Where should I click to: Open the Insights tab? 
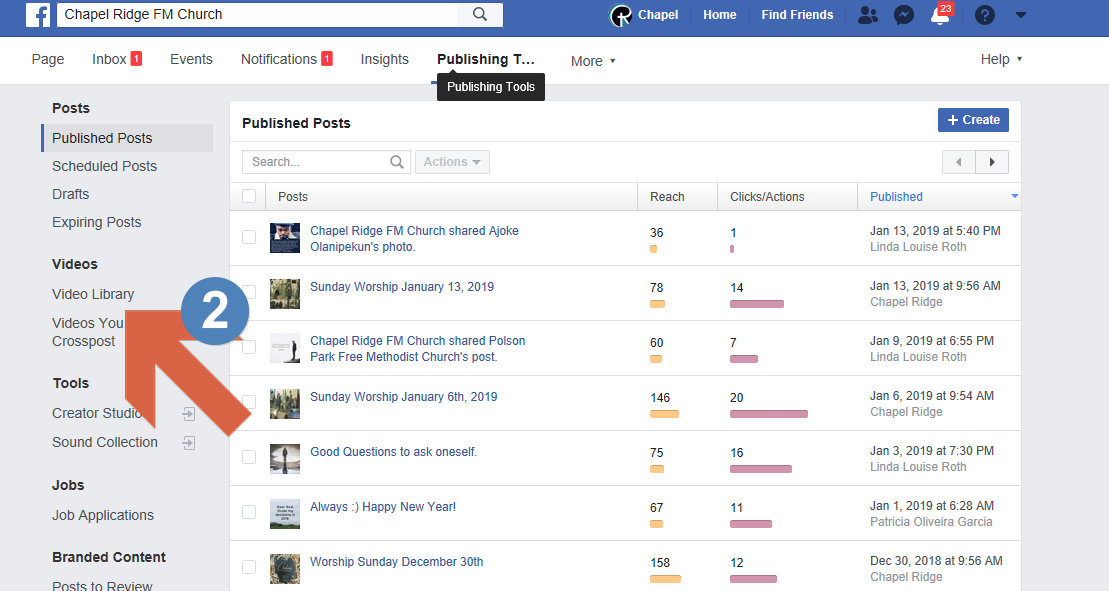[385, 59]
